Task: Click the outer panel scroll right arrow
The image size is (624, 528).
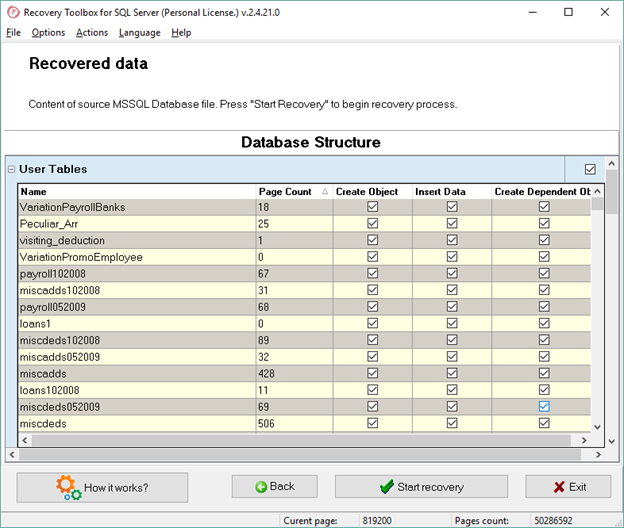Action: (x=598, y=454)
